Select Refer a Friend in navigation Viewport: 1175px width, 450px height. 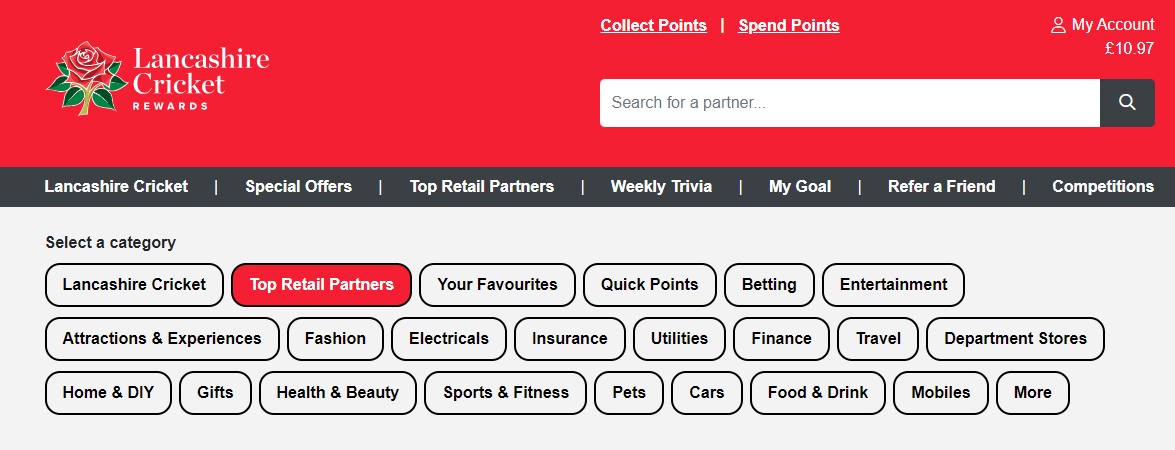(x=941, y=186)
